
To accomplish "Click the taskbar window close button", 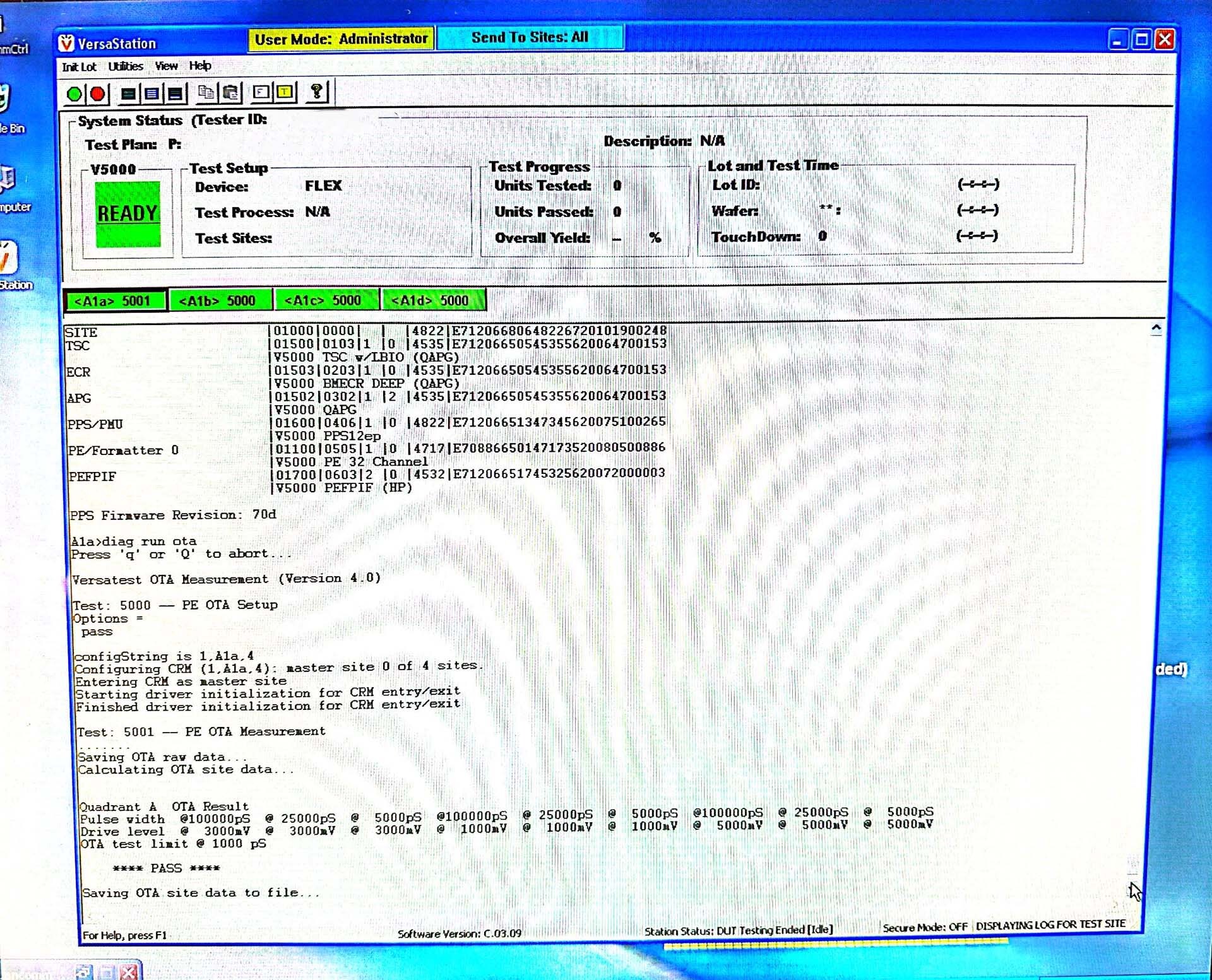I will pyautogui.click(x=129, y=972).
